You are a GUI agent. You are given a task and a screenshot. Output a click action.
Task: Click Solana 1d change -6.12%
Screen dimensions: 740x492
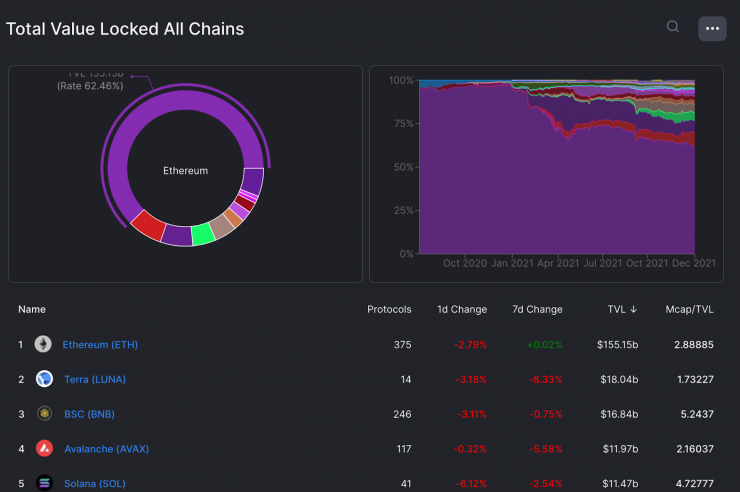pos(471,484)
